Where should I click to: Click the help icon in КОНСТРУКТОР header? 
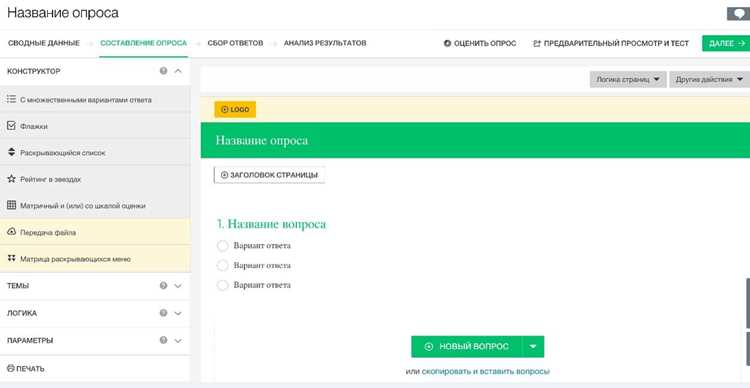(164, 71)
